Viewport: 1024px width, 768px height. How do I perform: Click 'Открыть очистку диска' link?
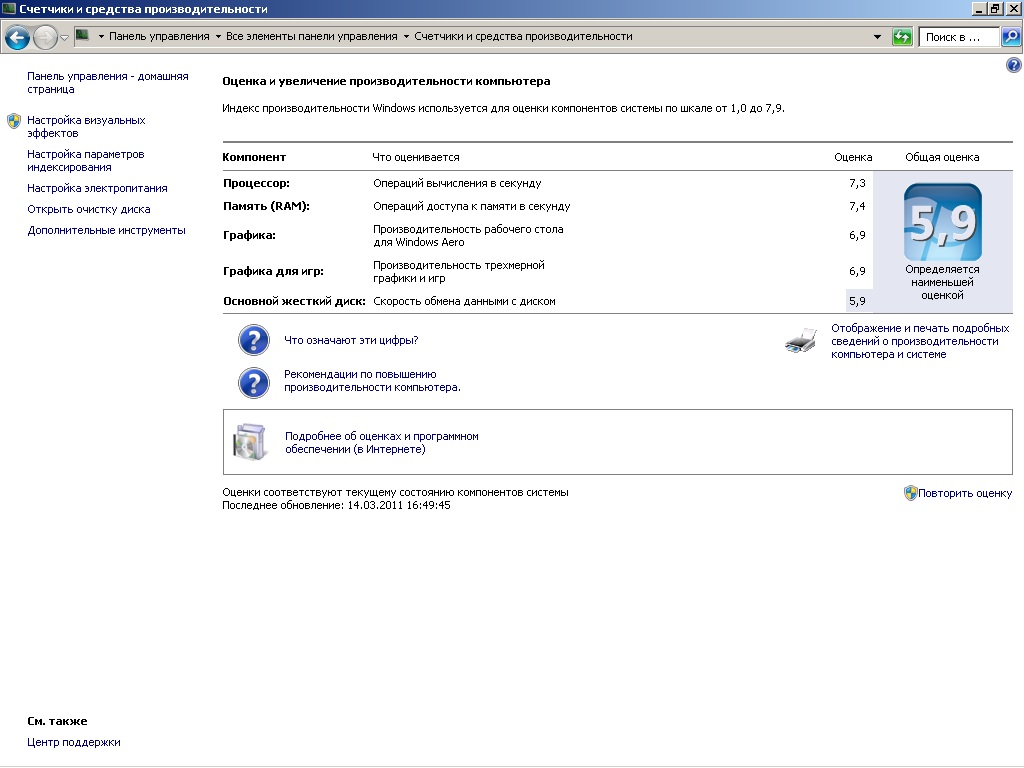[x=88, y=210]
